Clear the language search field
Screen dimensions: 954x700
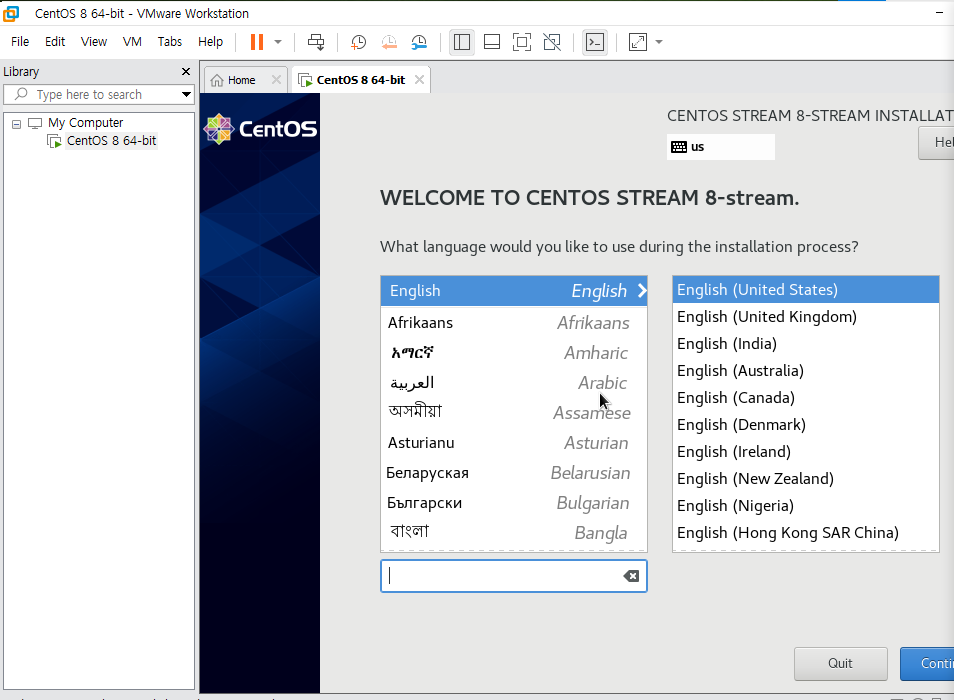tap(631, 576)
